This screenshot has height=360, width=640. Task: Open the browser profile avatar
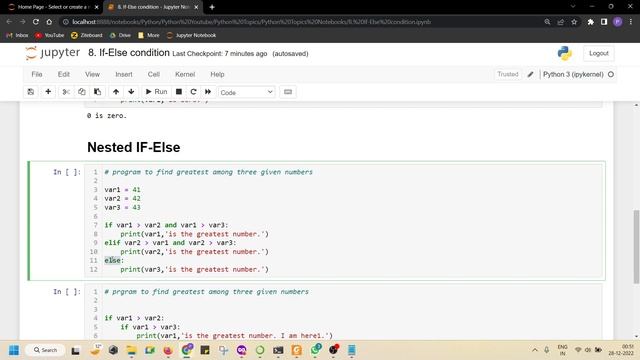[617, 22]
